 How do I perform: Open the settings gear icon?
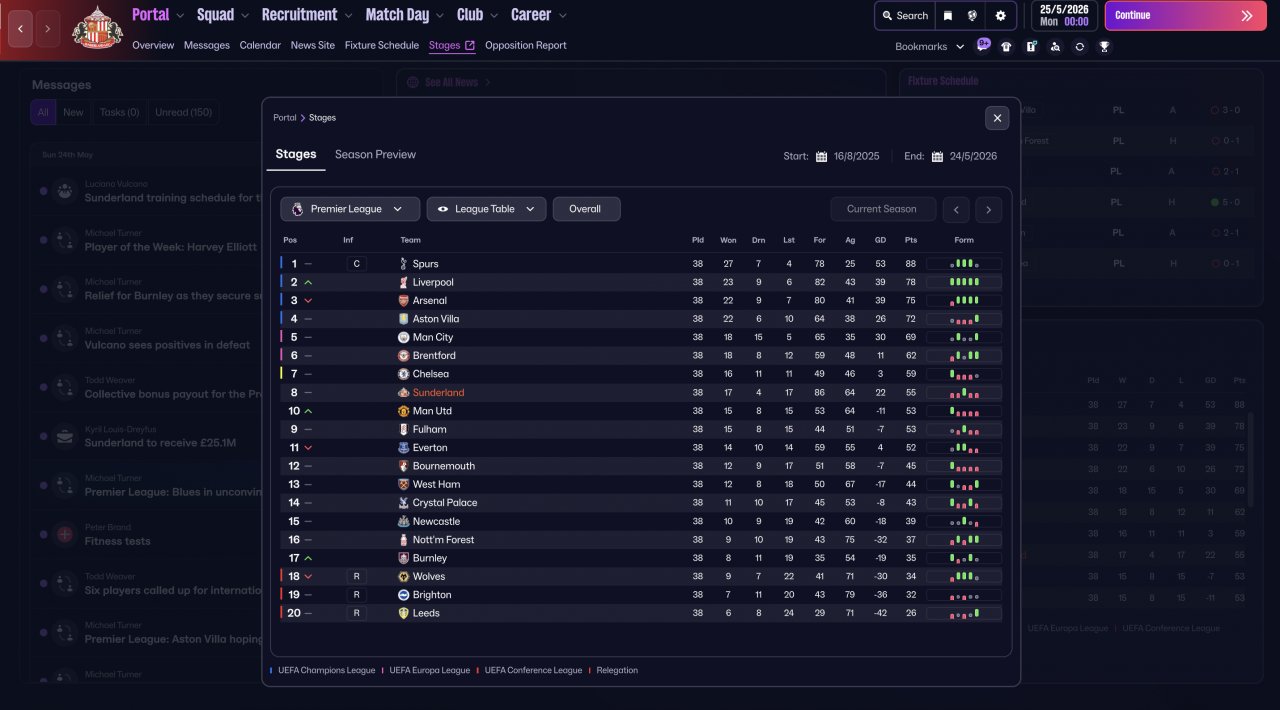[1000, 16]
